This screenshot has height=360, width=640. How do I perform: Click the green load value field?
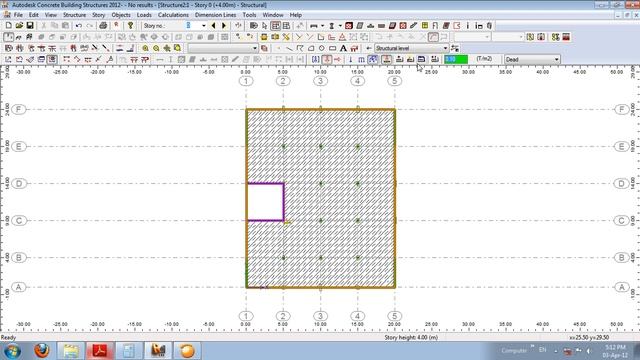[456, 60]
